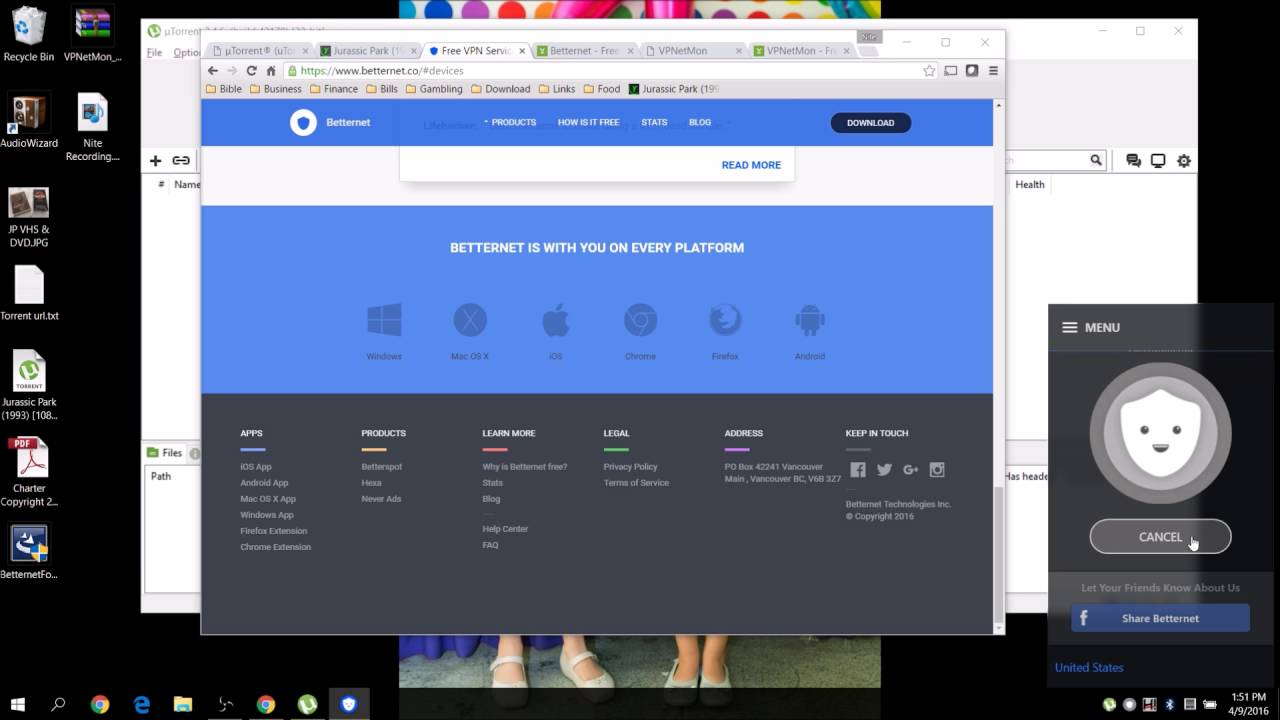
Task: Click the Chrome home button
Action: point(270,71)
